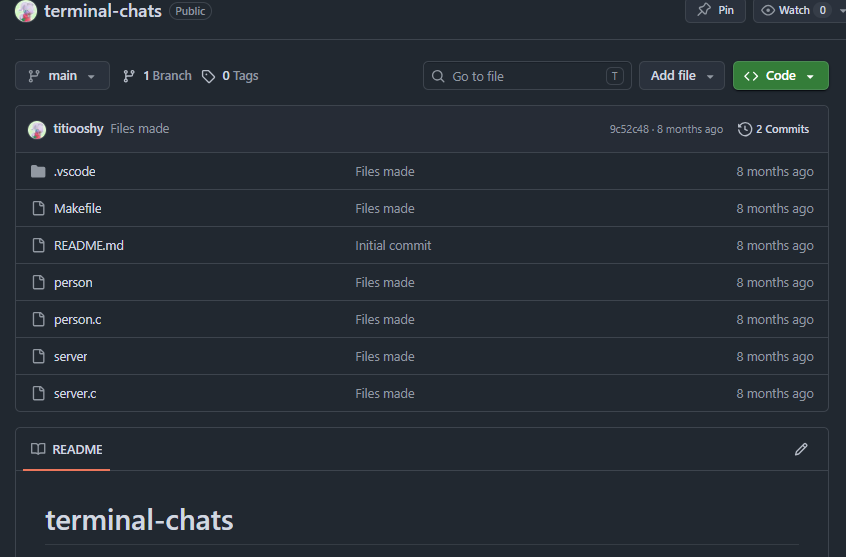Image resolution: width=846 pixels, height=557 pixels.
Task: Click the branch icon beside 1 Branch
Action: (x=128, y=76)
